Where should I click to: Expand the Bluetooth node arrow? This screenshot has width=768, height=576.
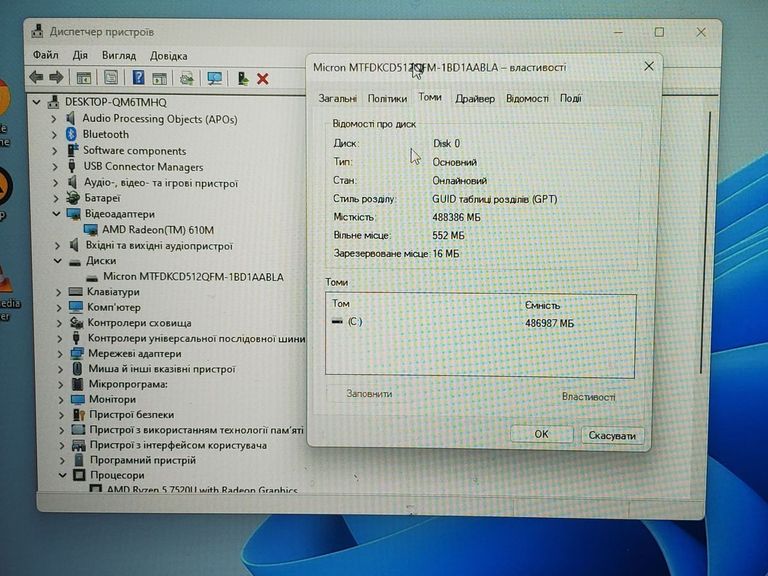[x=54, y=135]
